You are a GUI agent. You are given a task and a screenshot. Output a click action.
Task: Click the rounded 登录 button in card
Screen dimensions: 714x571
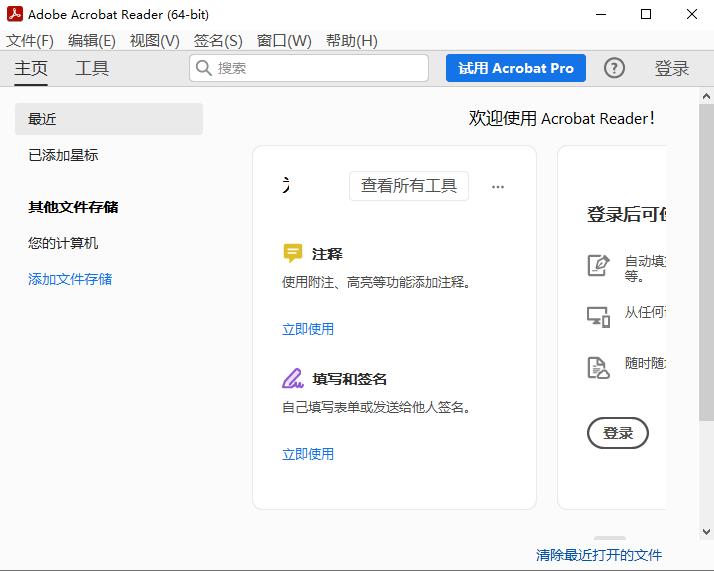pos(618,433)
